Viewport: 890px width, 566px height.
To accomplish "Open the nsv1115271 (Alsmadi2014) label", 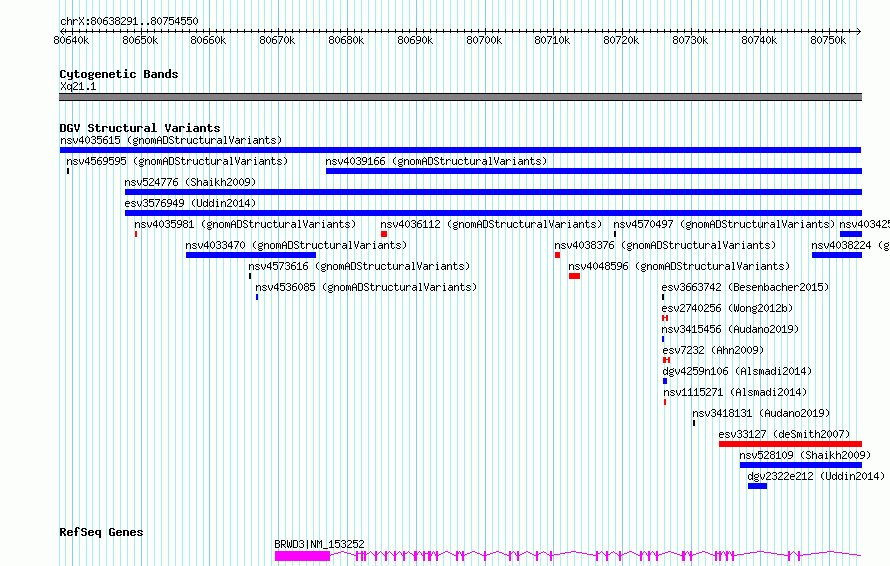I will pos(735,392).
